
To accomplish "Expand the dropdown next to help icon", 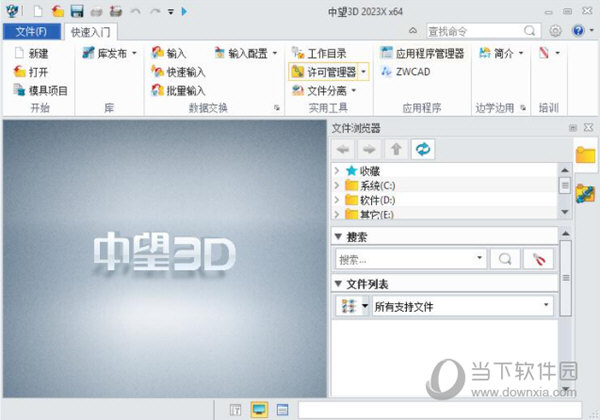I will click(592, 30).
